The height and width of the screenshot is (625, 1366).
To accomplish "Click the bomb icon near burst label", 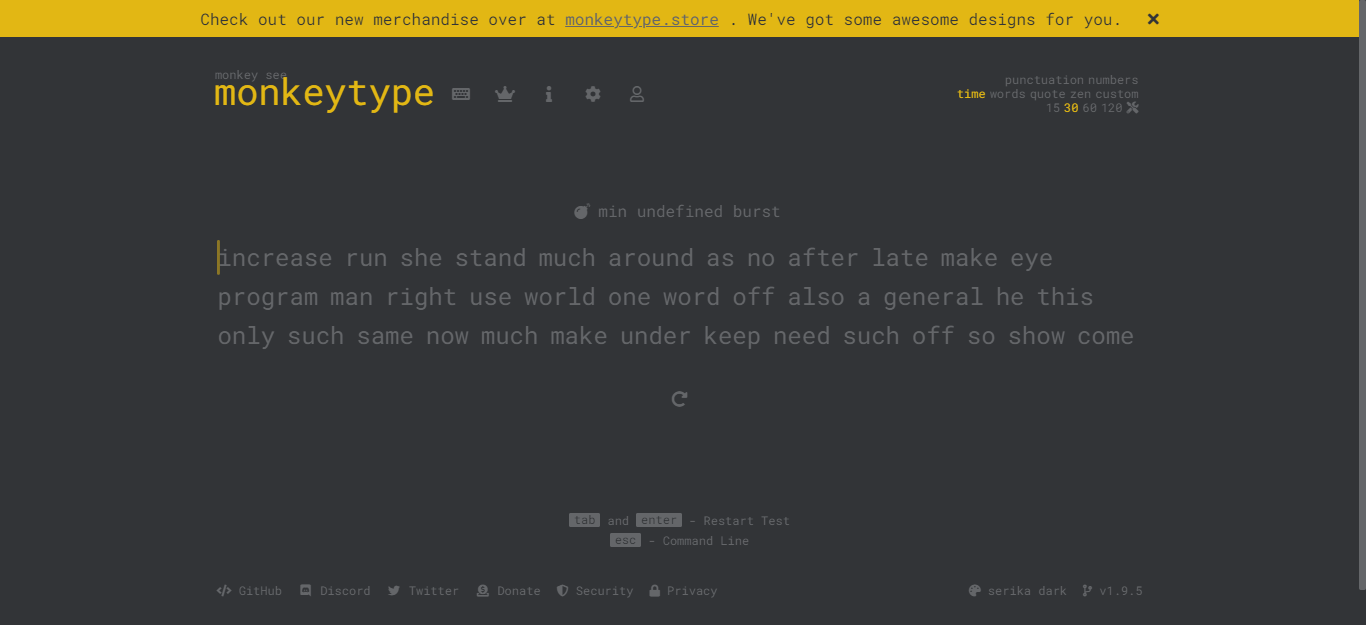I will (x=581, y=212).
